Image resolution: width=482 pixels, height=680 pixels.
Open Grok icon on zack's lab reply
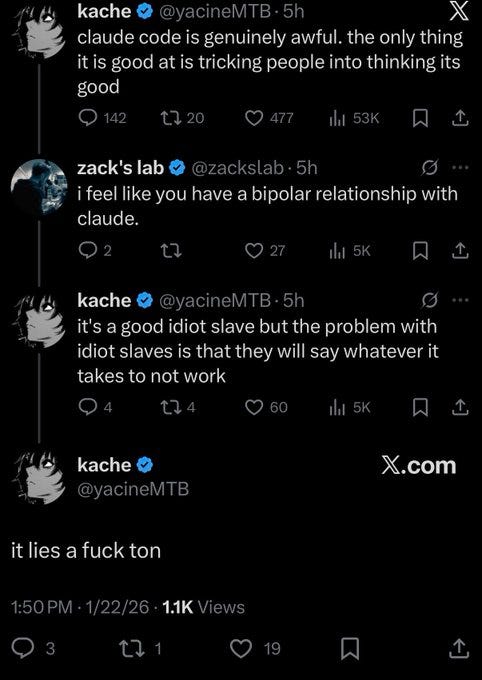pyautogui.click(x=430, y=167)
